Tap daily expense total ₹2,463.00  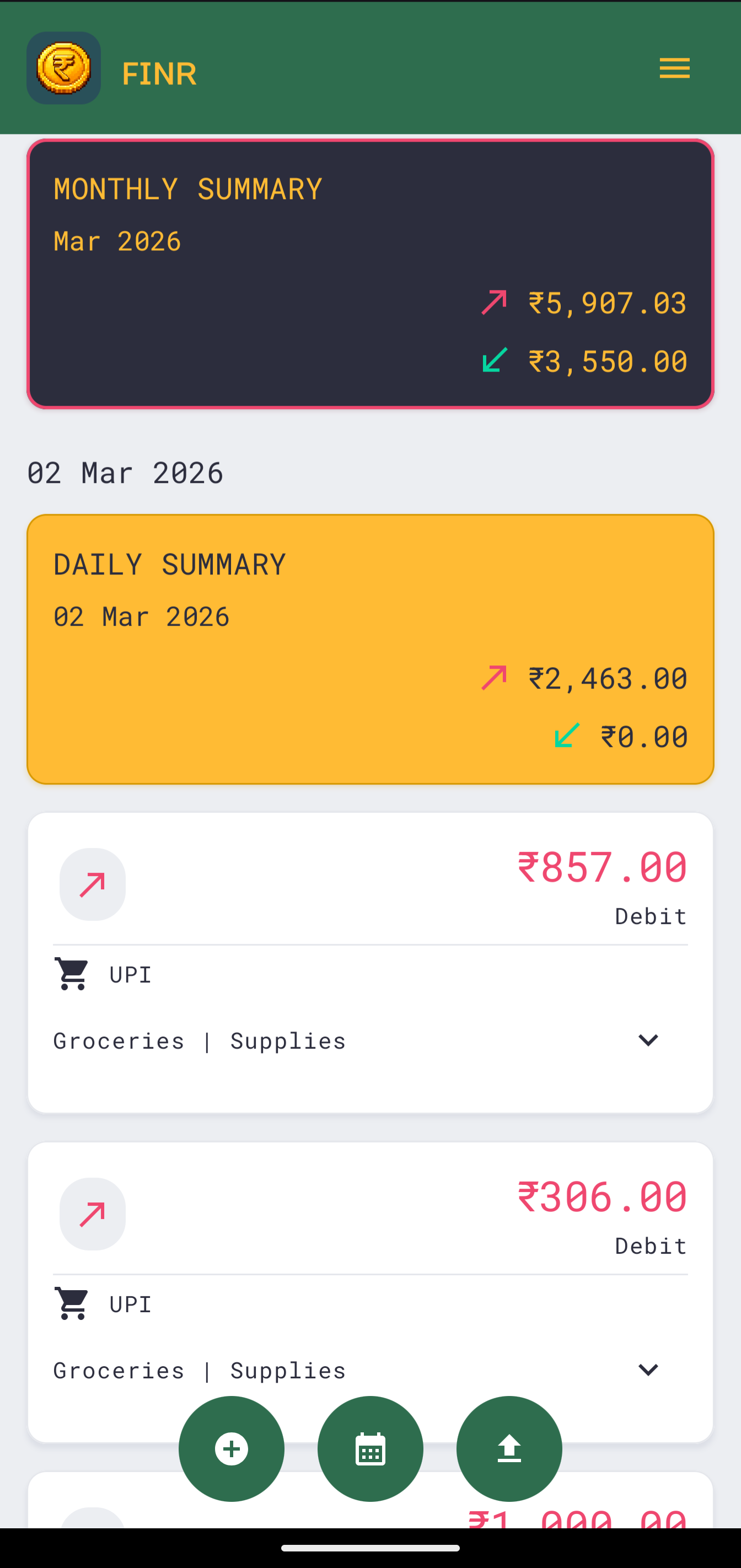point(607,679)
